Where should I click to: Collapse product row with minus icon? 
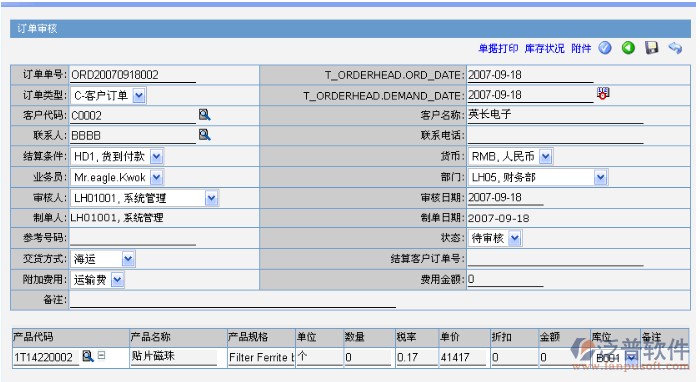[x=101, y=355]
